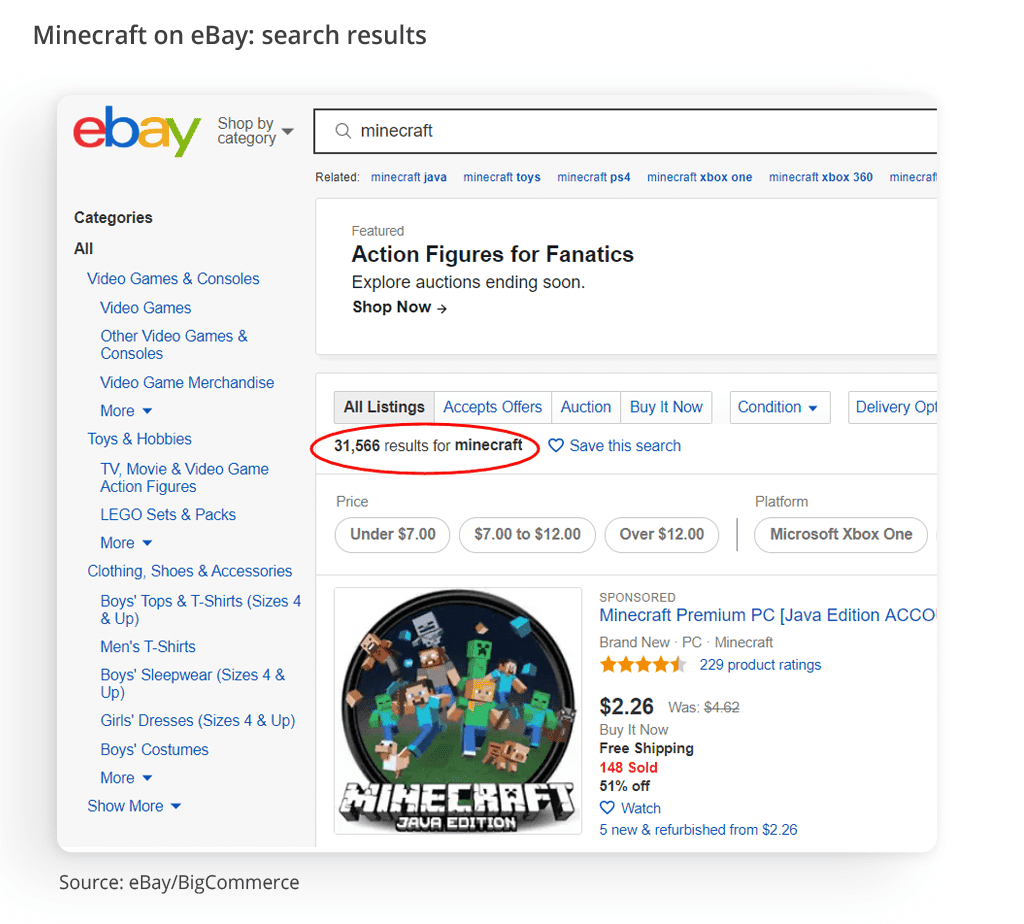
Task: Select the Under $7.00 price filter
Action: point(392,535)
